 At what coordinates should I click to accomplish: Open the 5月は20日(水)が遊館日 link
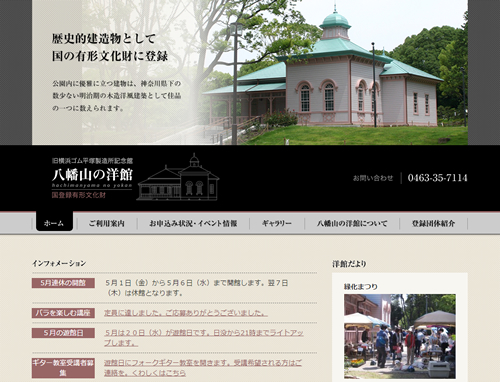[x=204, y=338]
